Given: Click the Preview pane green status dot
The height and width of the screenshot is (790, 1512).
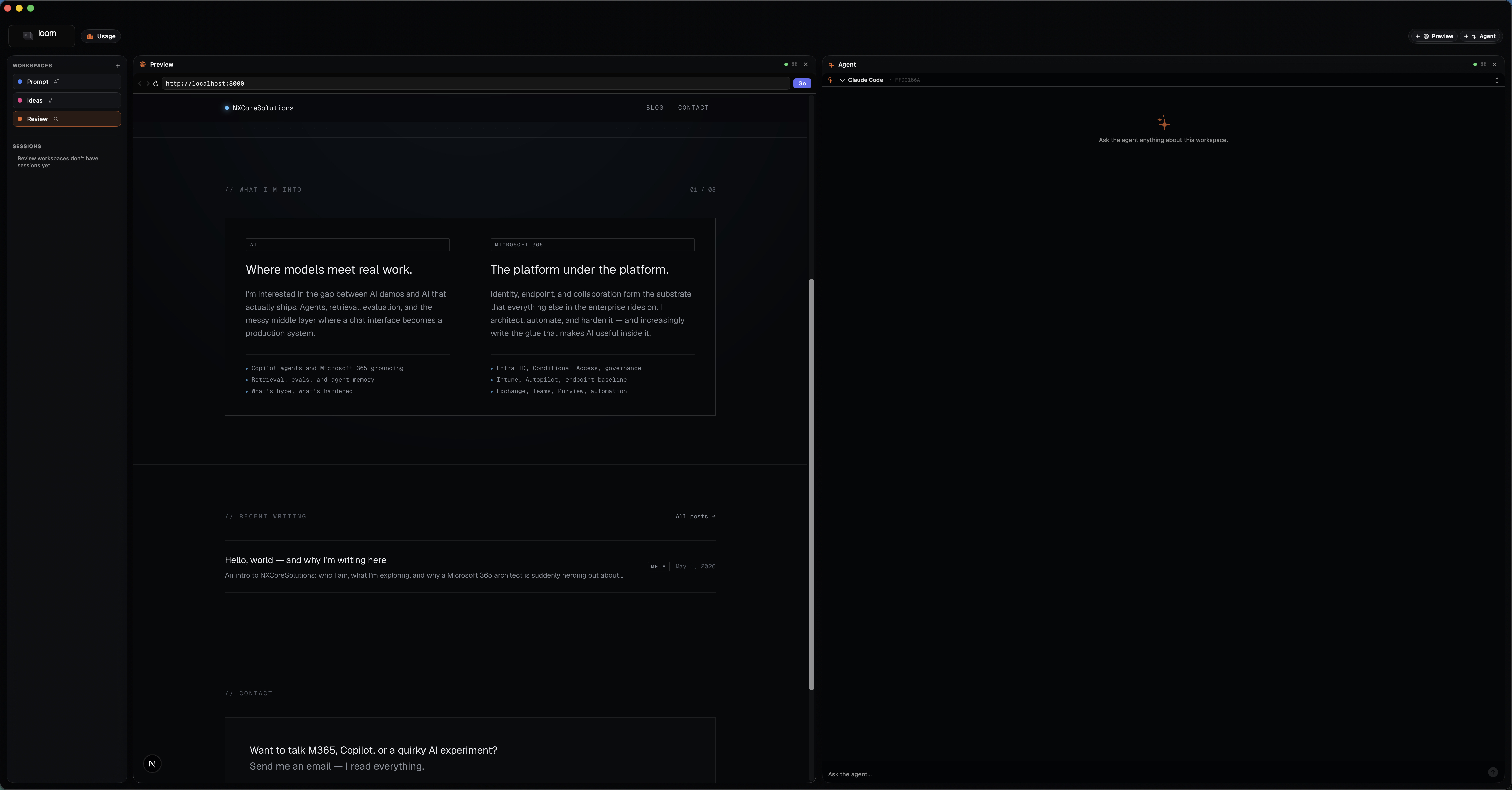Looking at the screenshot, I should tap(786, 65).
